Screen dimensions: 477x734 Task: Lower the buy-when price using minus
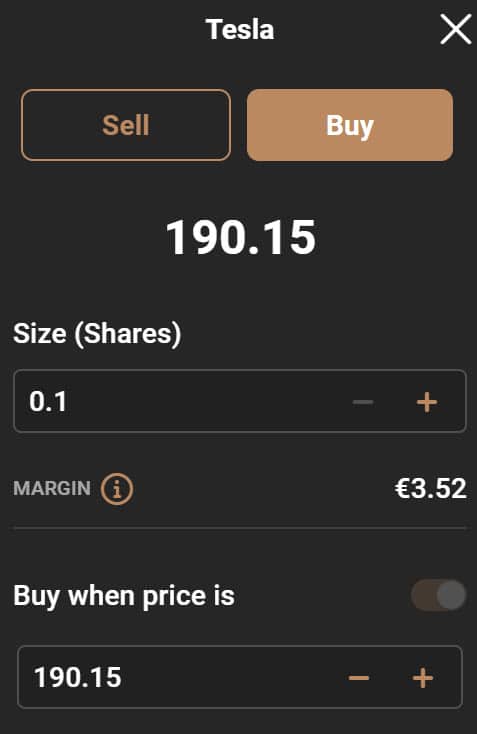point(359,678)
